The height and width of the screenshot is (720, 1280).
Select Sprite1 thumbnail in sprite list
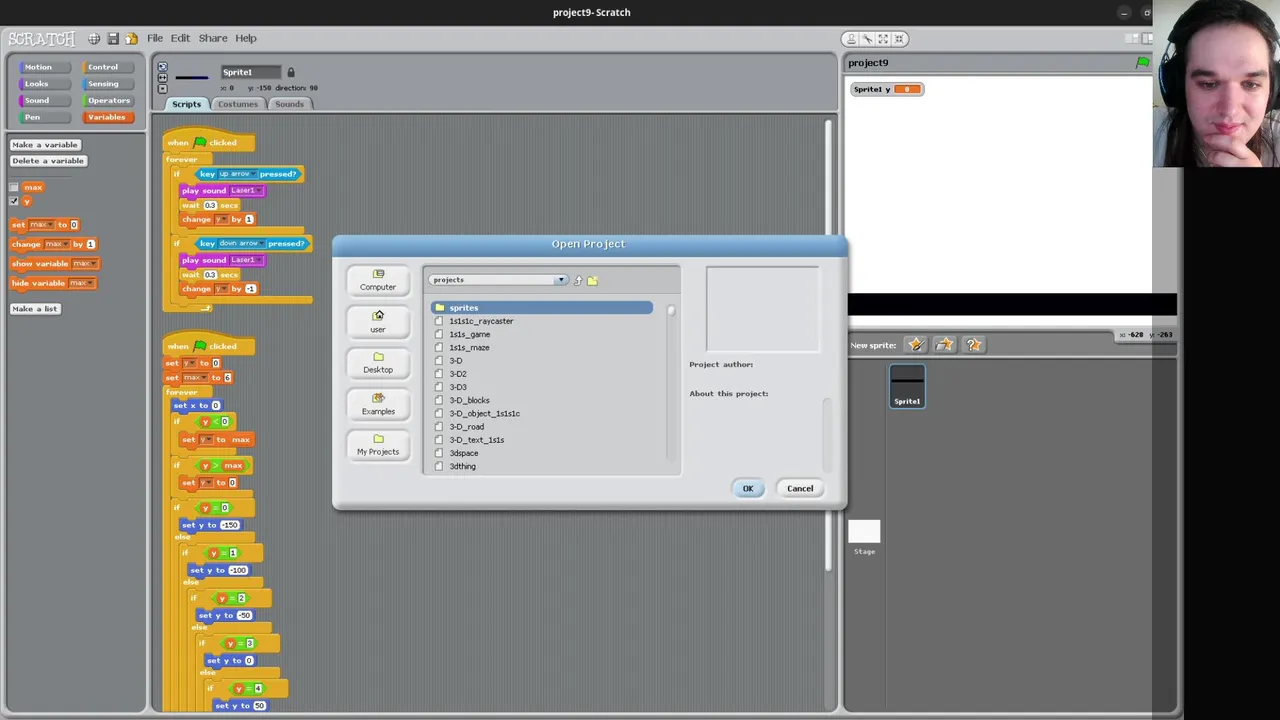(x=907, y=387)
